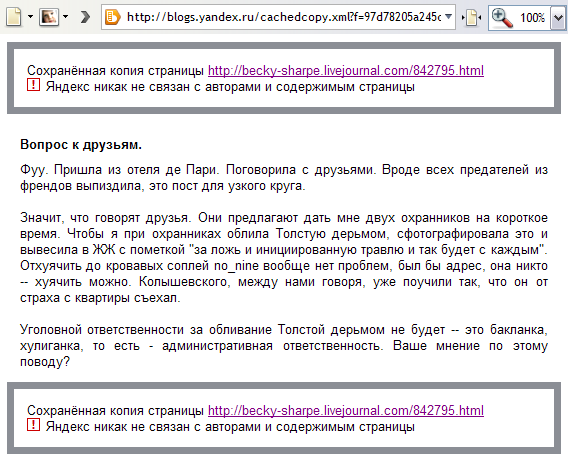The height and width of the screenshot is (462, 568).
Task: Click the fit-to-width page icon
Action: [x=471, y=17]
